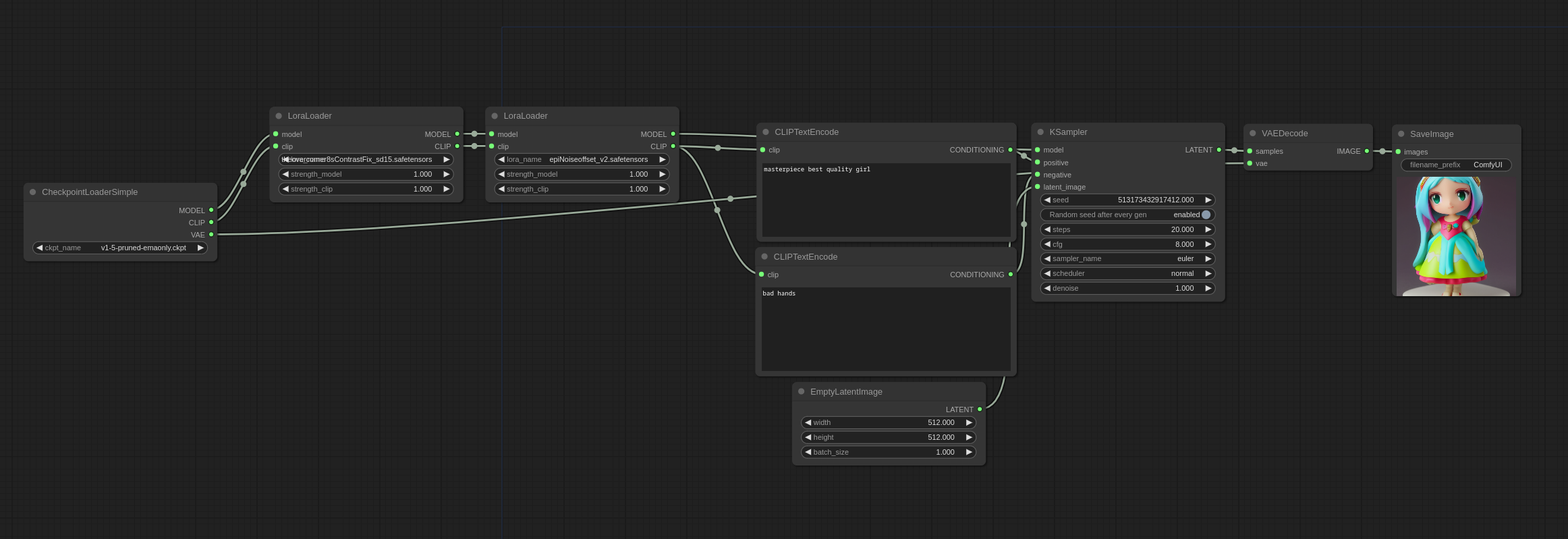Collapse the KSampler node via its title dot

(1040, 132)
